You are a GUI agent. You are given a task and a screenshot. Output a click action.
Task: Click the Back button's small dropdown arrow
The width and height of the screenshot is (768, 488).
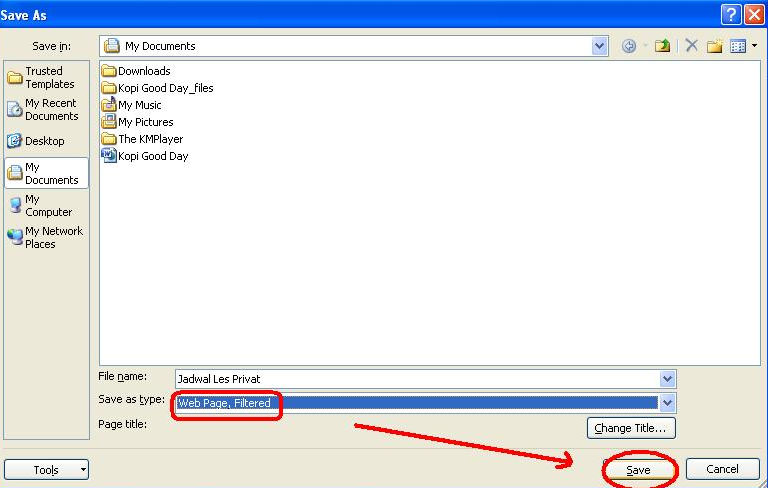(646, 46)
